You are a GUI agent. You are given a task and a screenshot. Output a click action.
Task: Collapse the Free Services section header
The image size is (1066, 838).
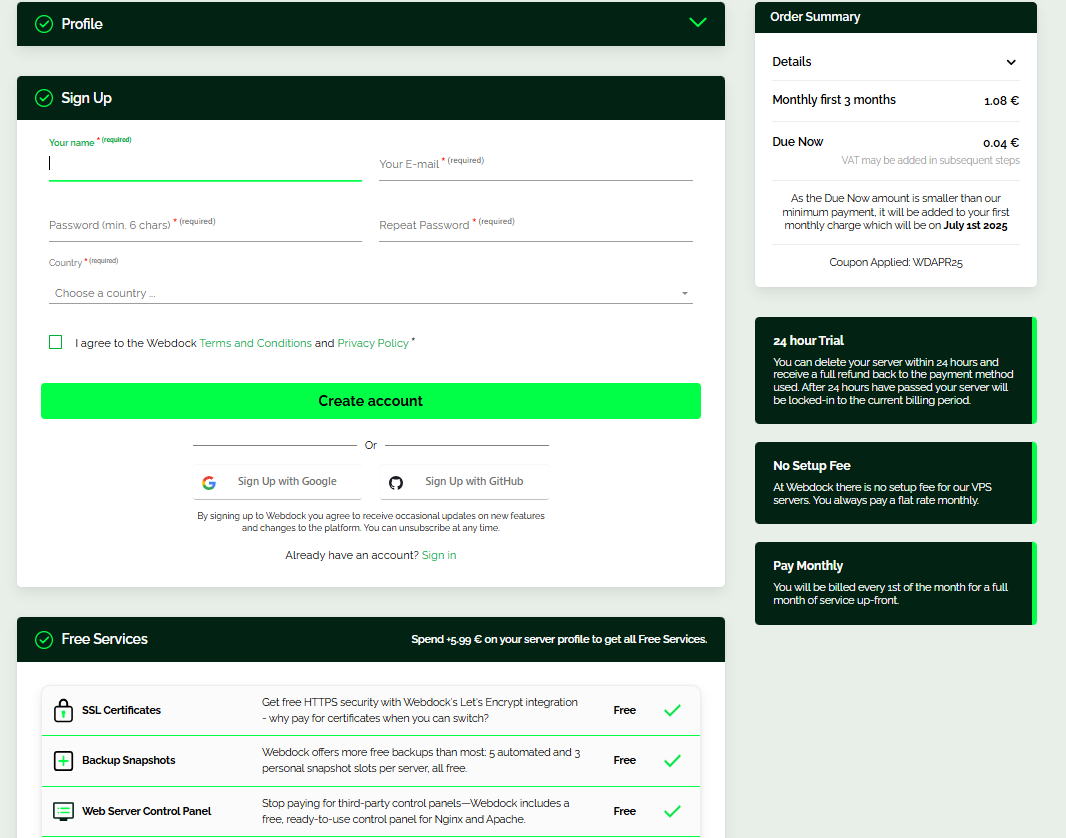371,640
